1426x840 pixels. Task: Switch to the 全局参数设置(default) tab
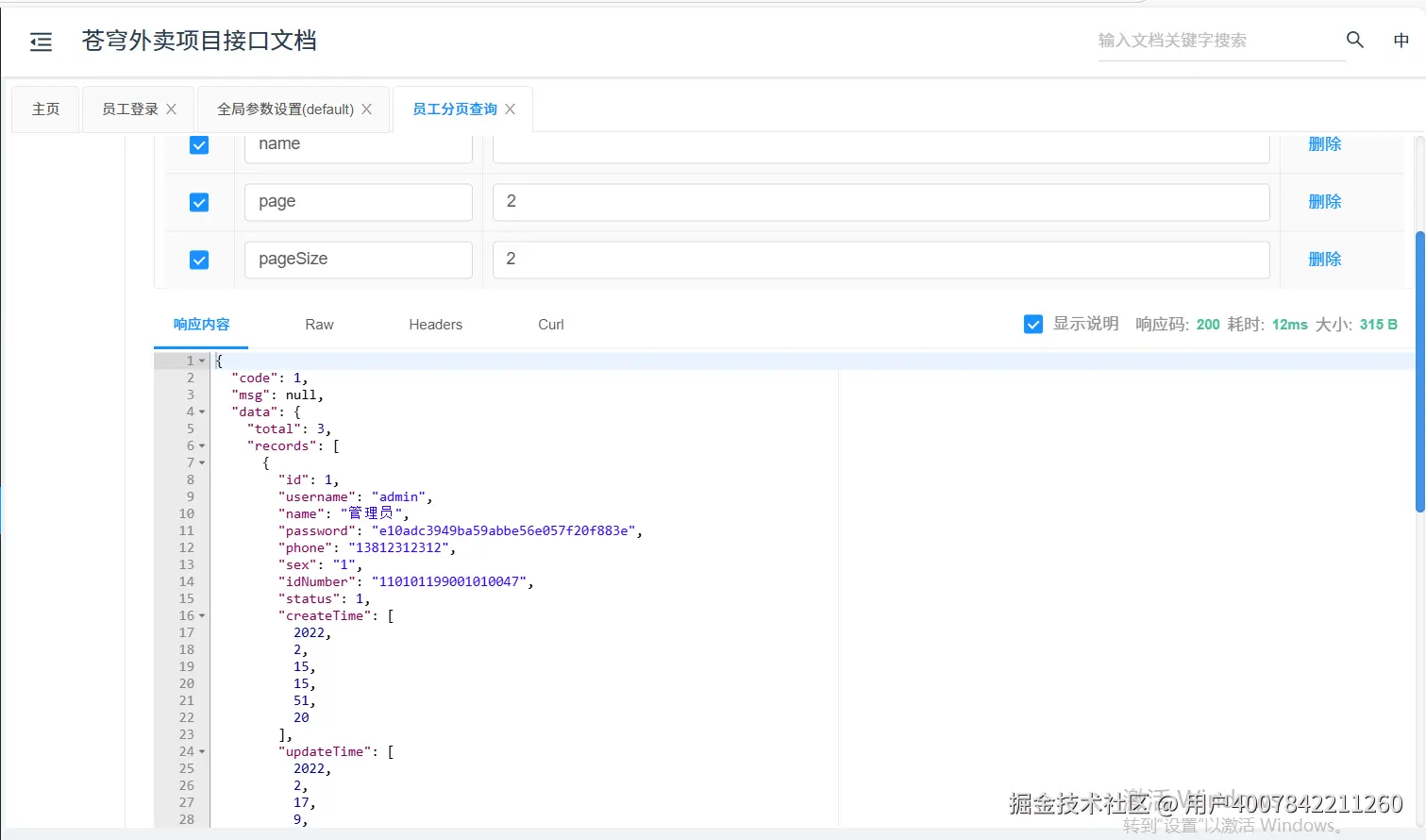pyautogui.click(x=285, y=109)
